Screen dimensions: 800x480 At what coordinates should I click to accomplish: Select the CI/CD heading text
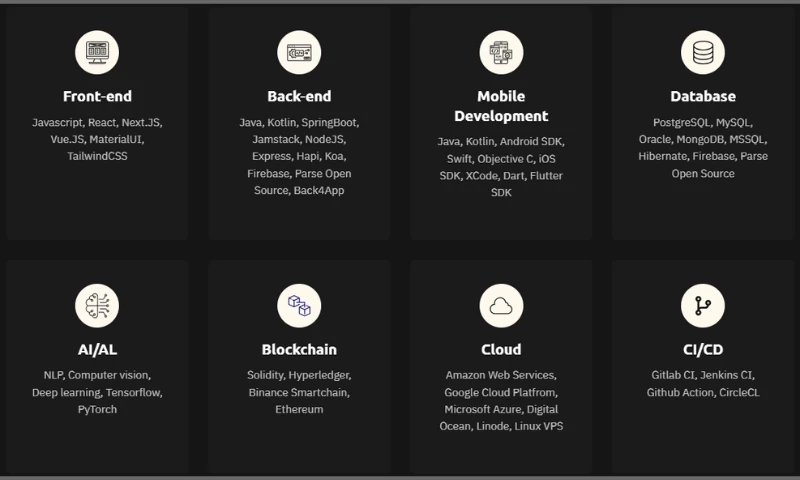click(x=703, y=350)
